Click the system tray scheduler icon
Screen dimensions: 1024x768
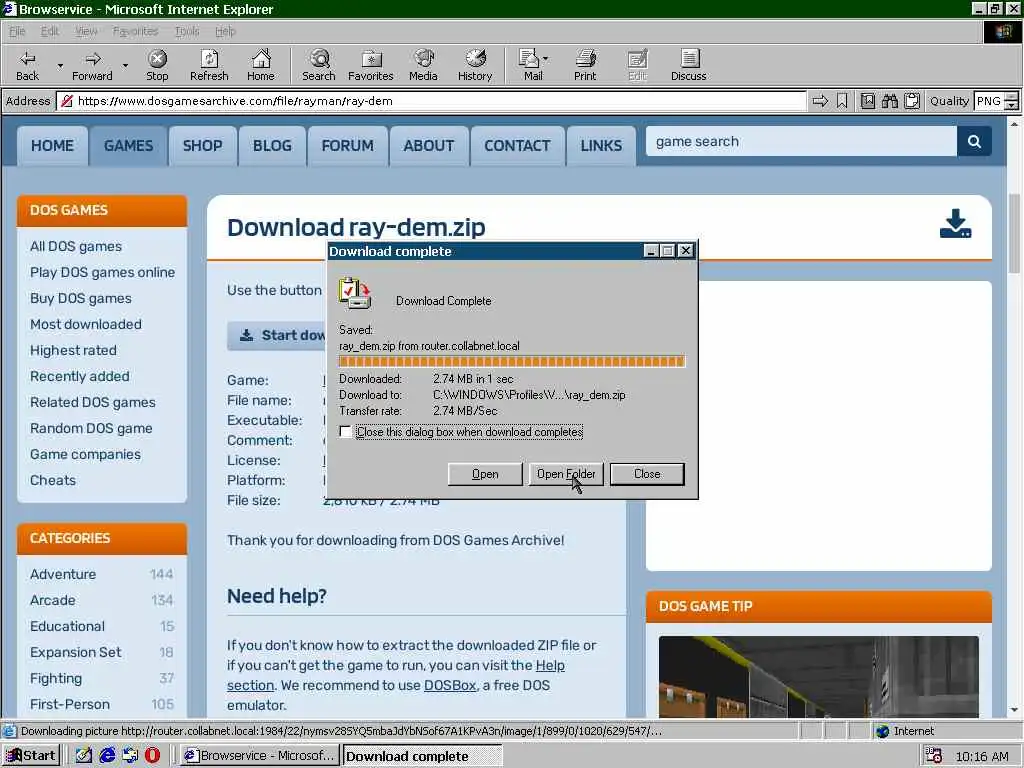pos(934,756)
